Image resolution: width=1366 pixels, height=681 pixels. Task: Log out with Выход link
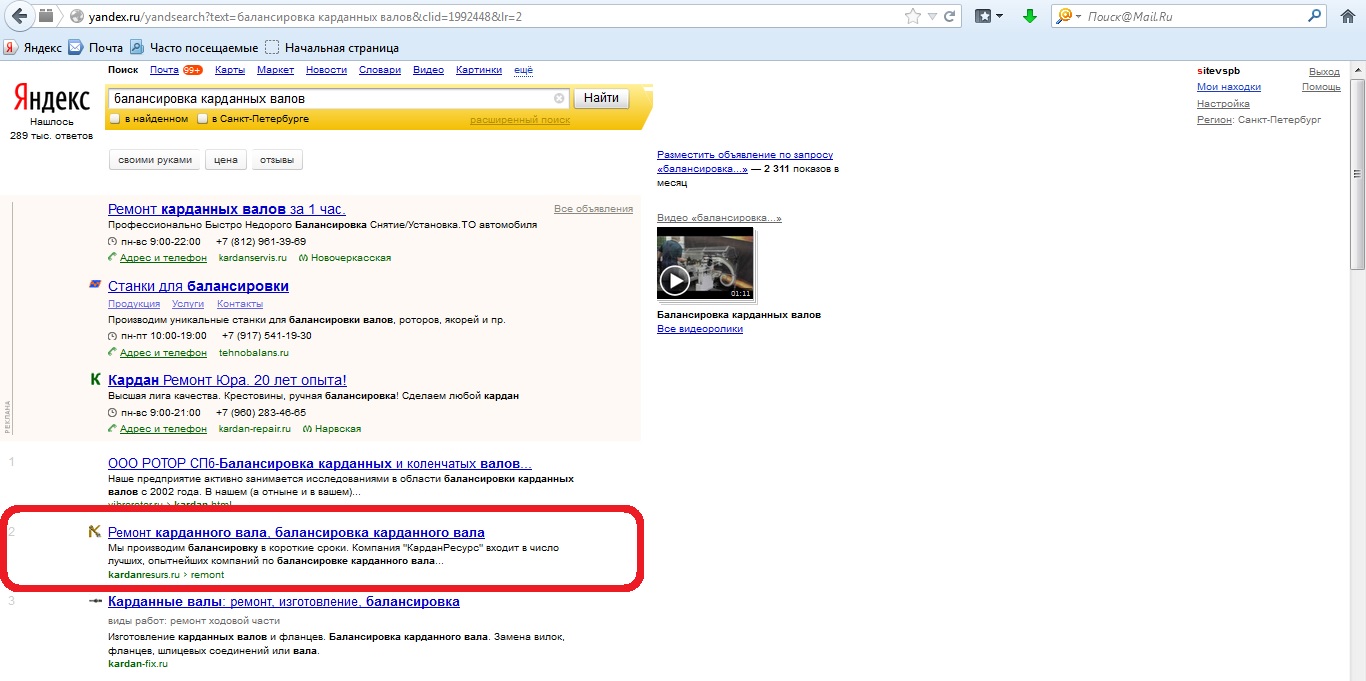[x=1324, y=72]
